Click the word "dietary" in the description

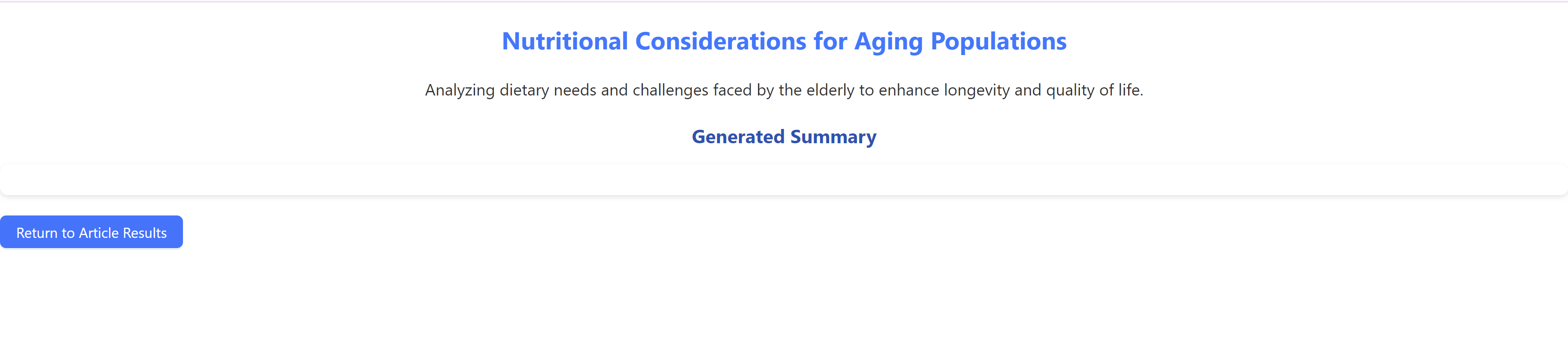(x=524, y=90)
